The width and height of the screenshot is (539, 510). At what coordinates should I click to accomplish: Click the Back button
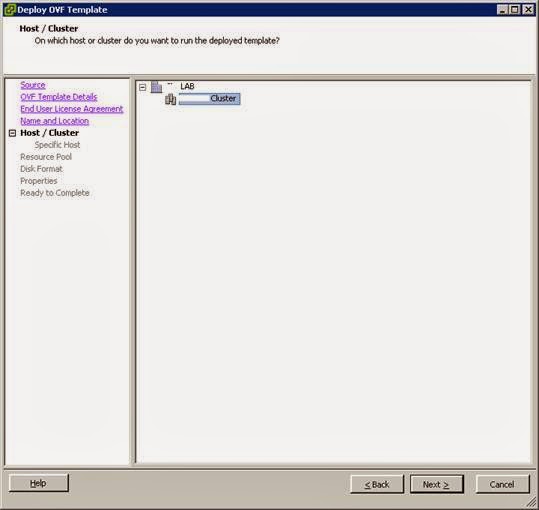pos(377,484)
